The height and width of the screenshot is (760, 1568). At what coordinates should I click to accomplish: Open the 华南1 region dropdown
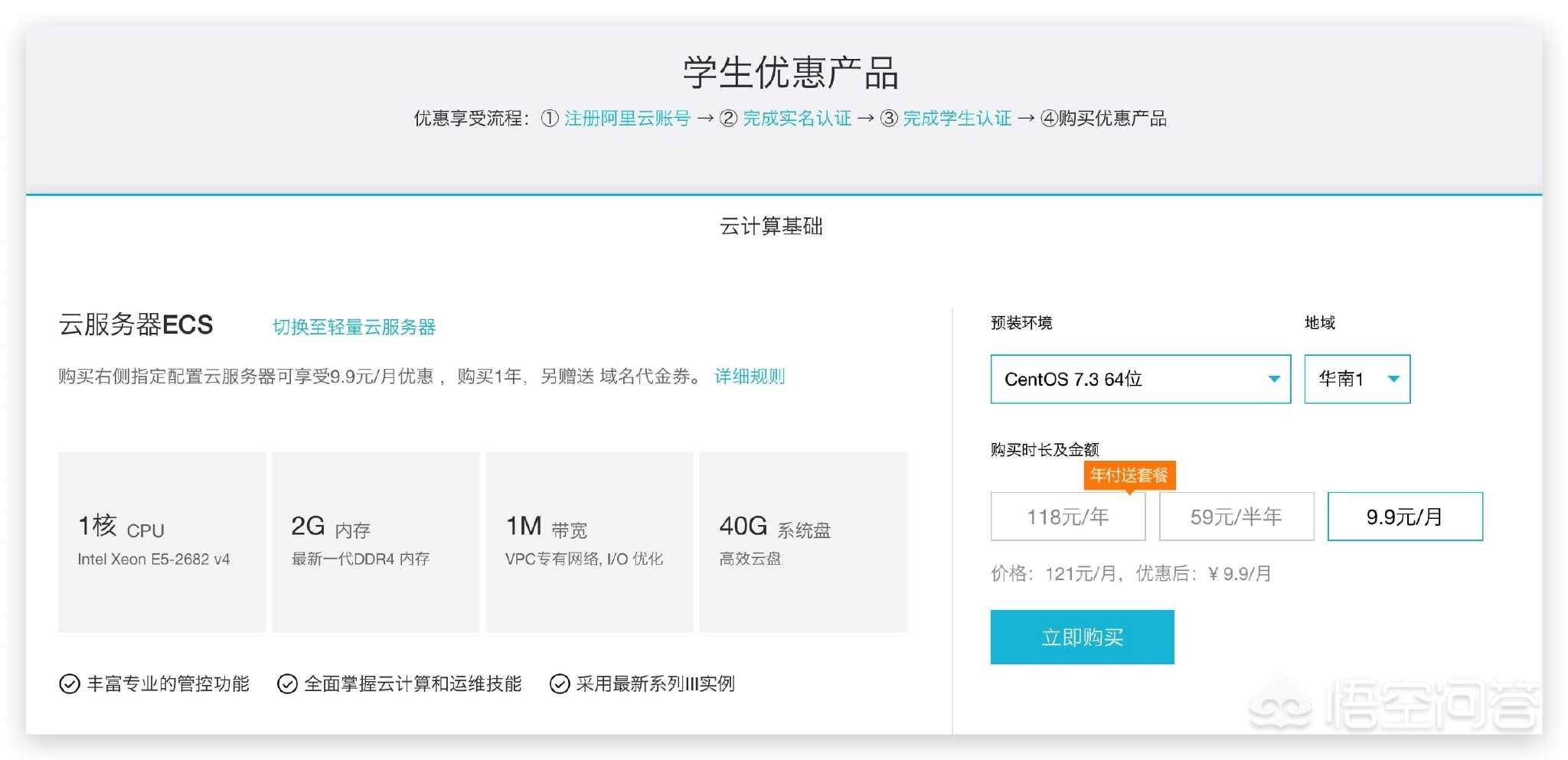(x=1357, y=379)
